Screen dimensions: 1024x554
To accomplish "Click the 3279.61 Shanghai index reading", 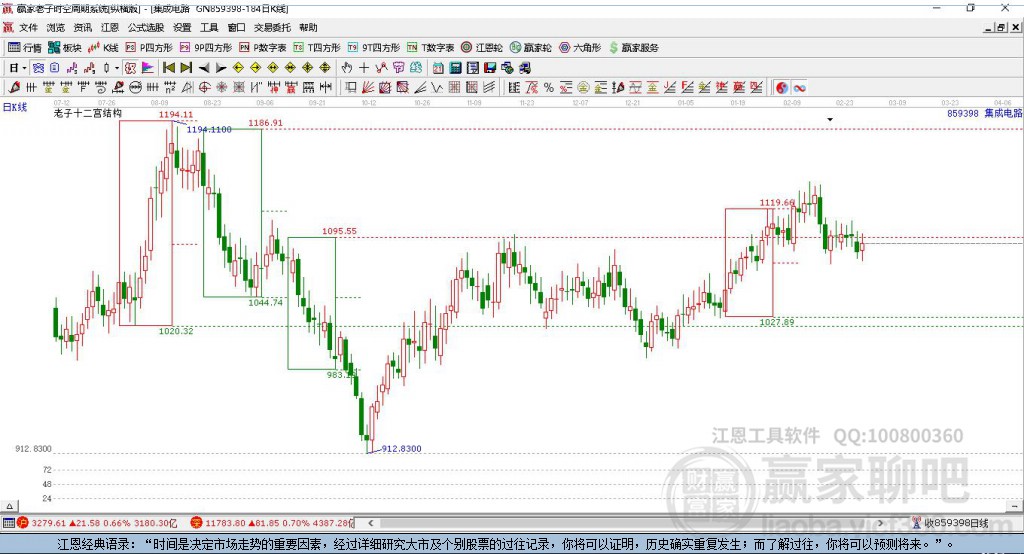I will click(49, 523).
